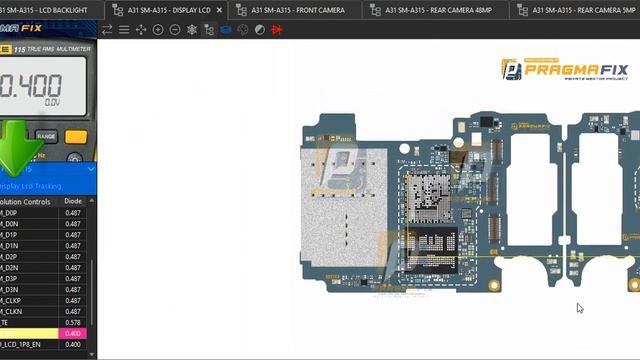640x360 pixels.
Task: Collapse the blue panel chevron dropdown
Action: 91,169
